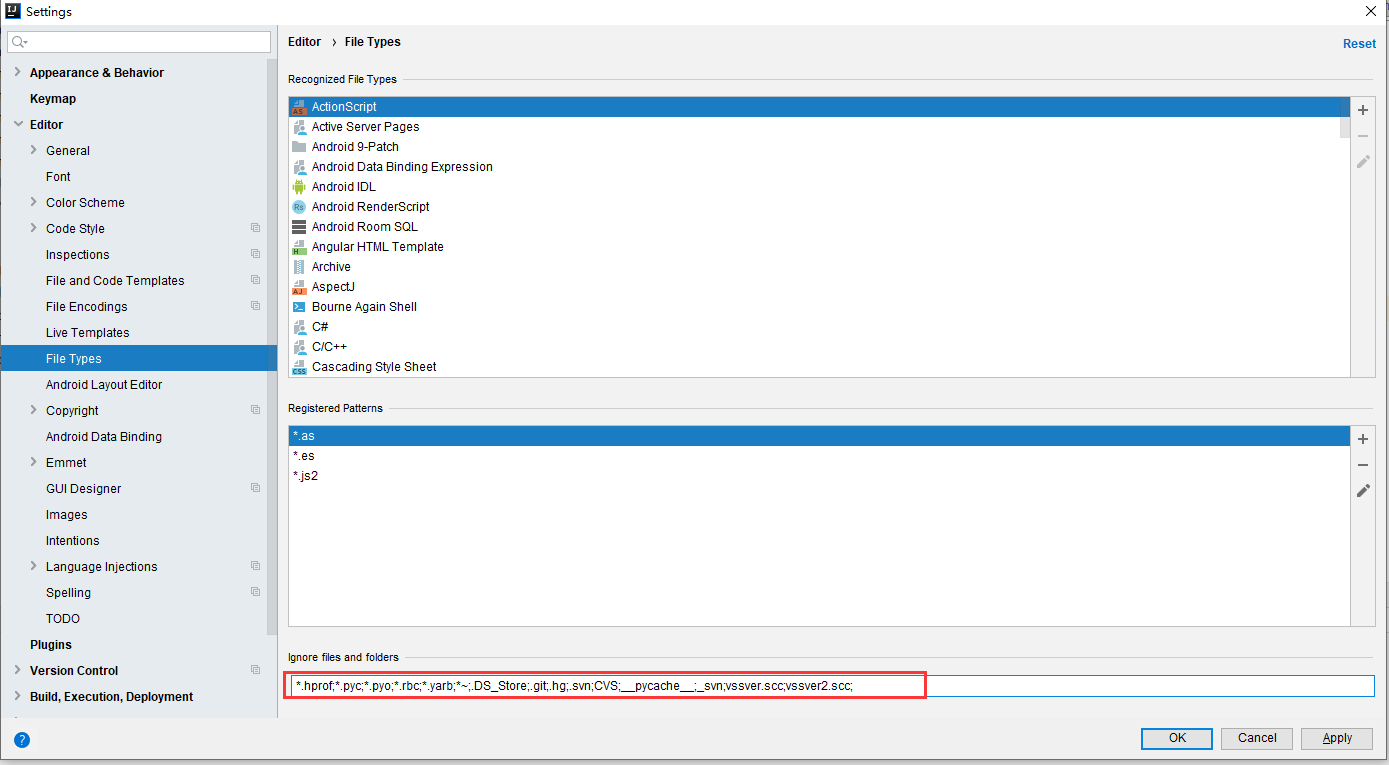Screen dimensions: 1389x765
Task: Open the Live Templates settings page
Action: click(x=88, y=333)
